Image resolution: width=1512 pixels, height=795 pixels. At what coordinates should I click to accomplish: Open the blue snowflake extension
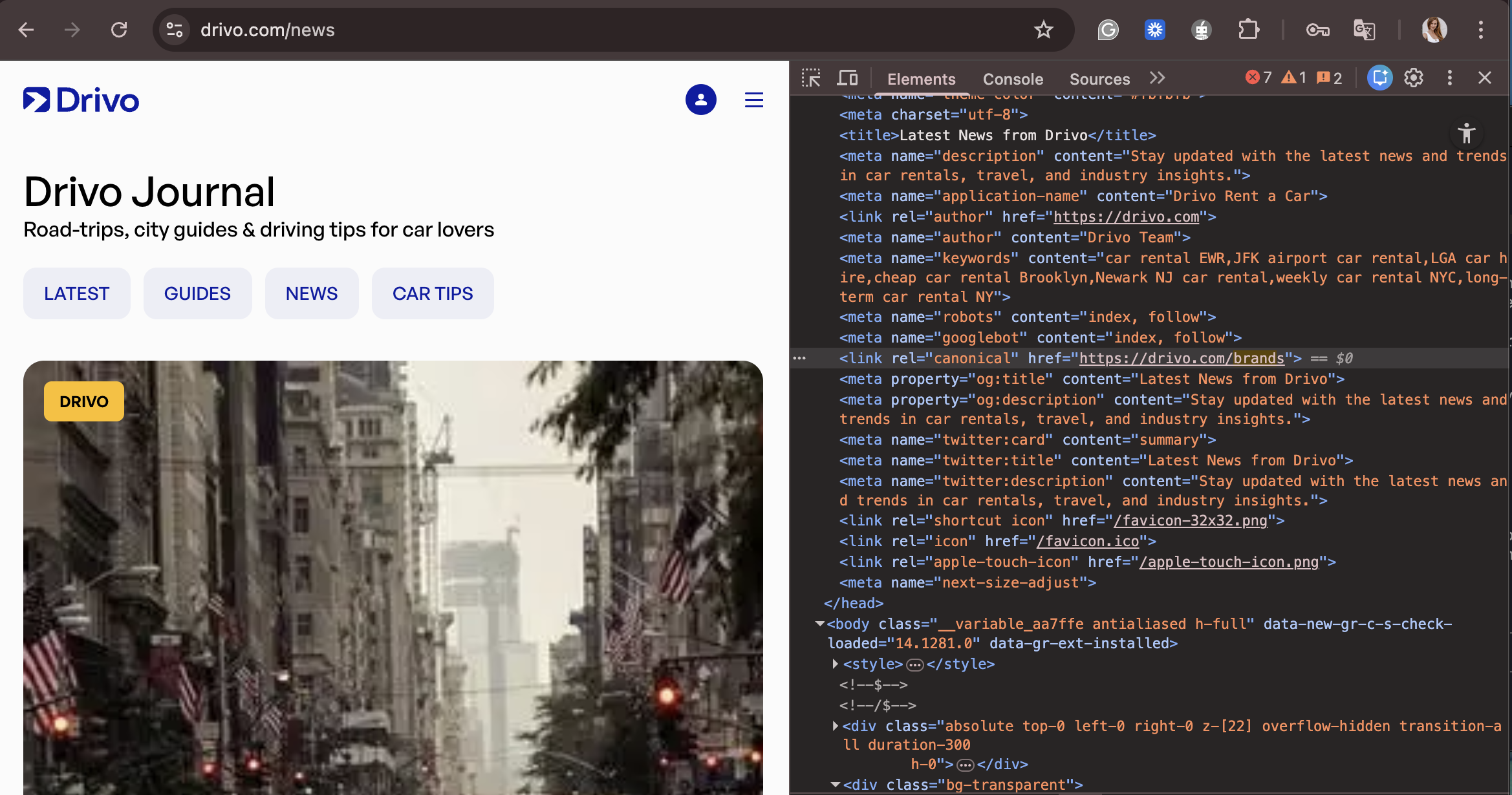point(1154,30)
